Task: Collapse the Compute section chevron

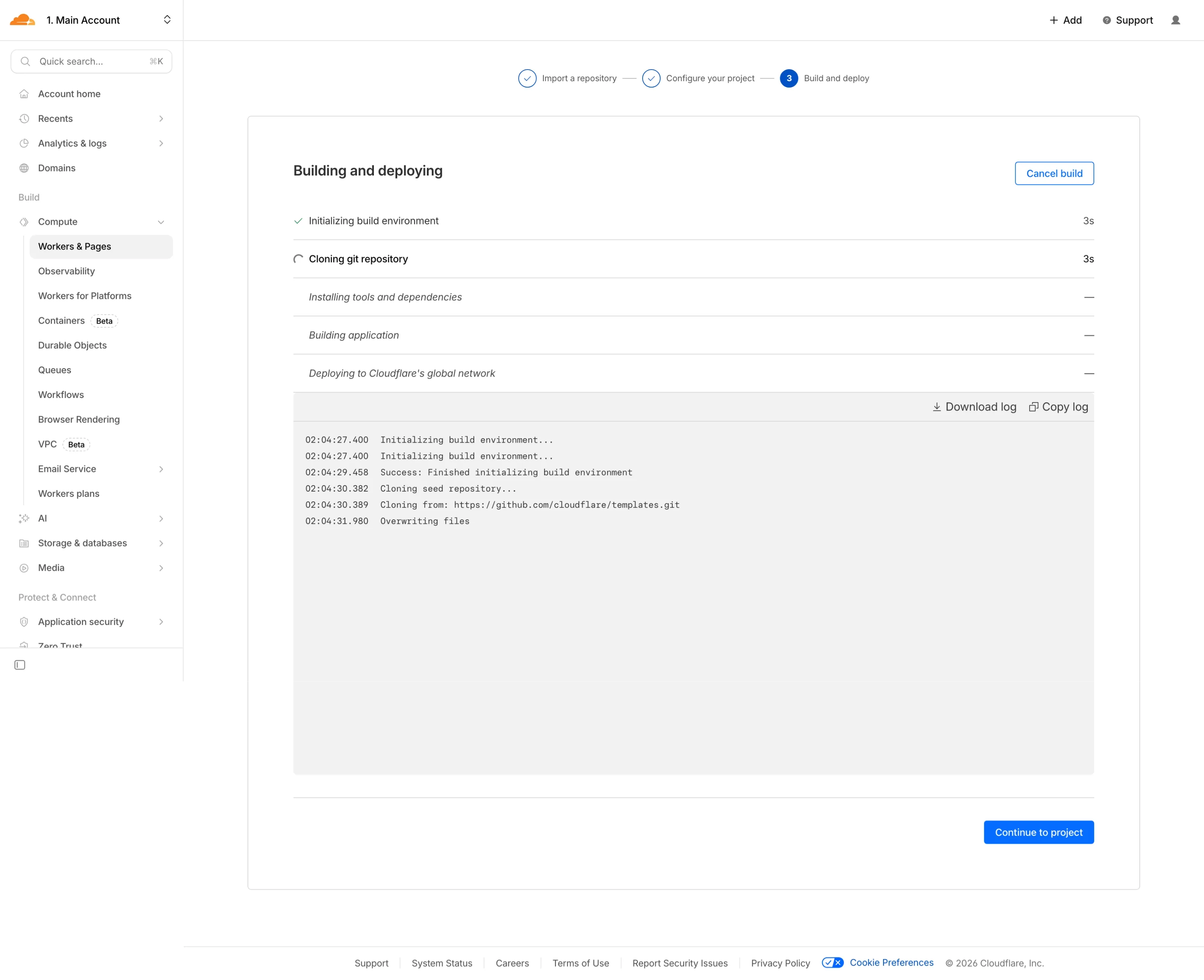Action: 161,222
